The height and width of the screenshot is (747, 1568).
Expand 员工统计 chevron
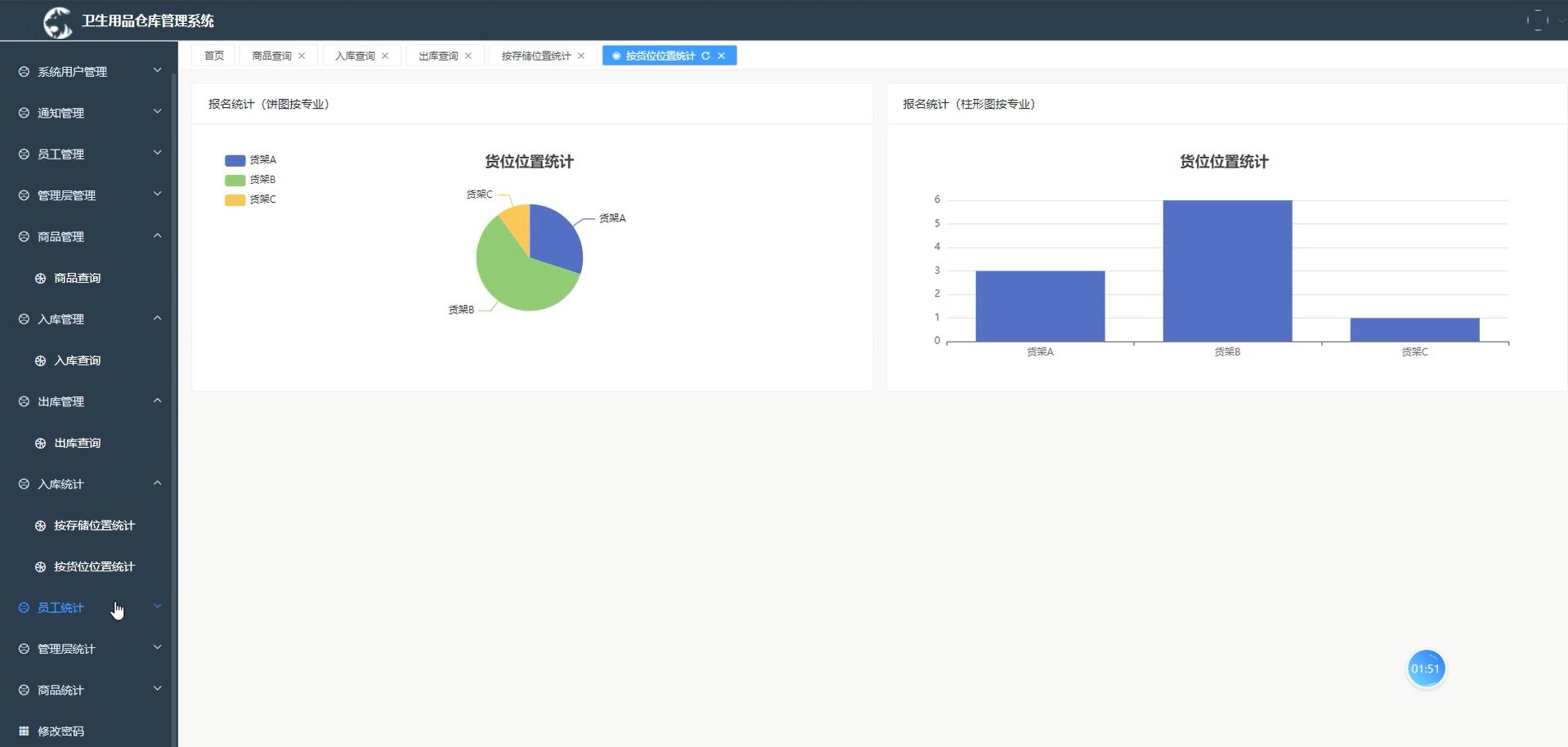pos(158,606)
